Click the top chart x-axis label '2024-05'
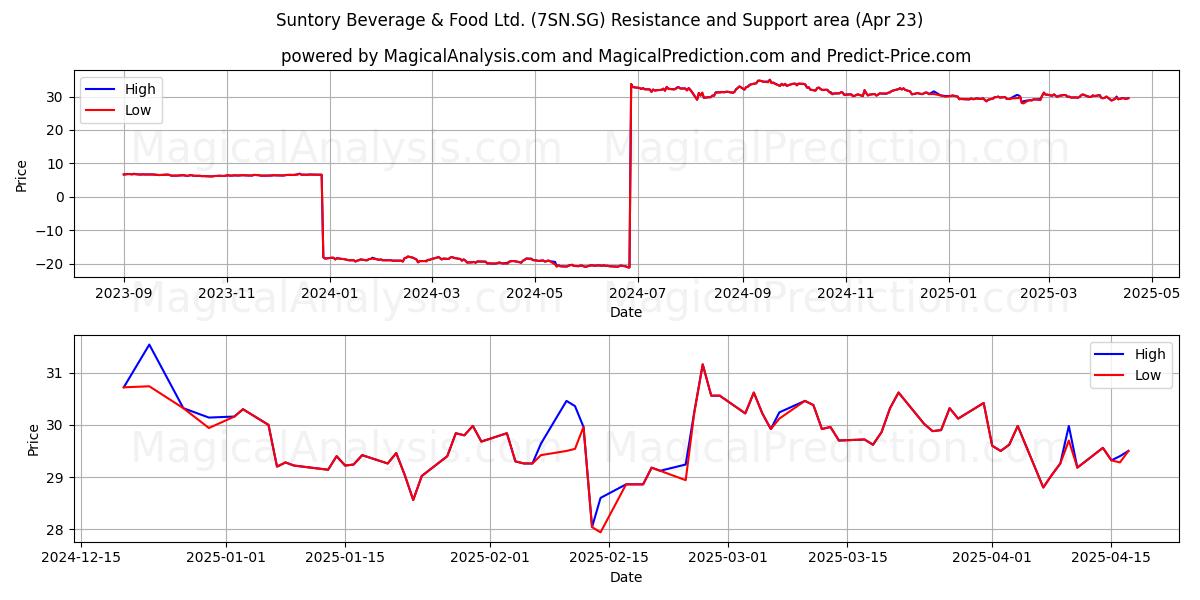The image size is (1200, 600). [x=533, y=293]
